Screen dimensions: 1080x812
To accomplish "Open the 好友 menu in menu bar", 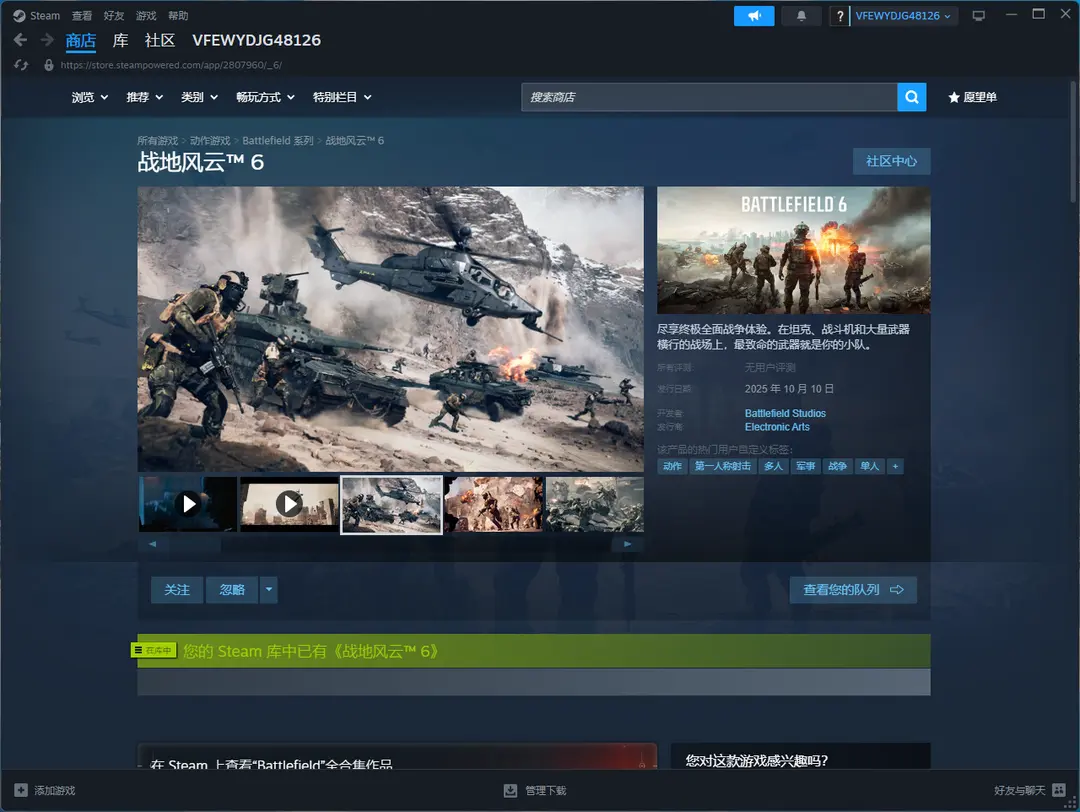I will point(114,16).
